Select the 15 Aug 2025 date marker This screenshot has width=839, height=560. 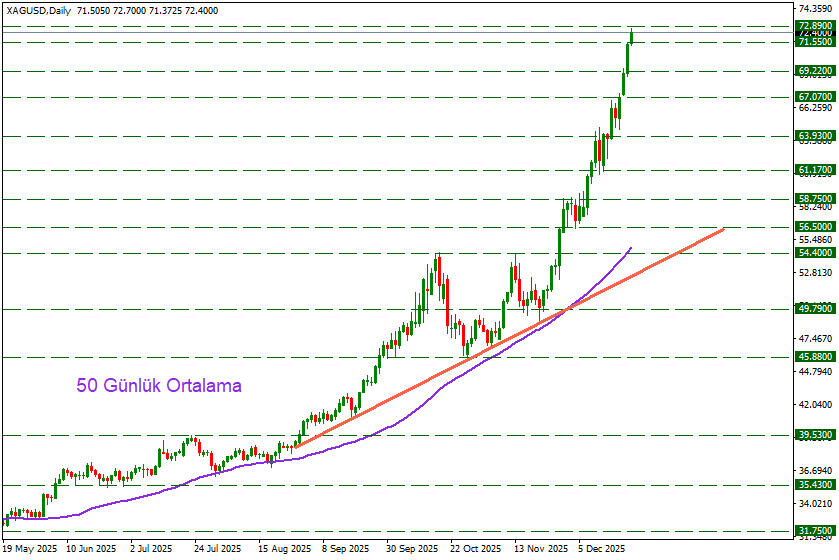click(285, 549)
